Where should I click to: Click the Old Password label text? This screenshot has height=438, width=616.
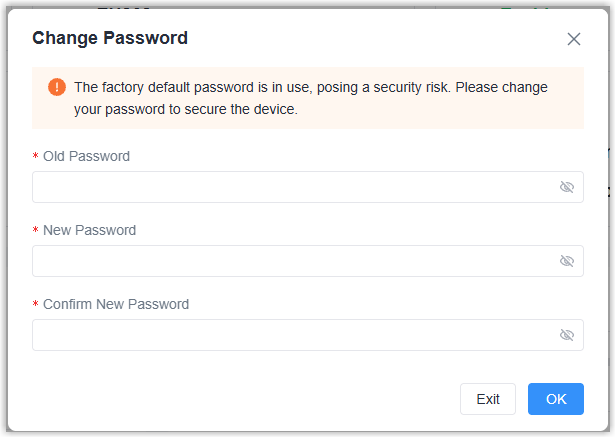tap(86, 156)
